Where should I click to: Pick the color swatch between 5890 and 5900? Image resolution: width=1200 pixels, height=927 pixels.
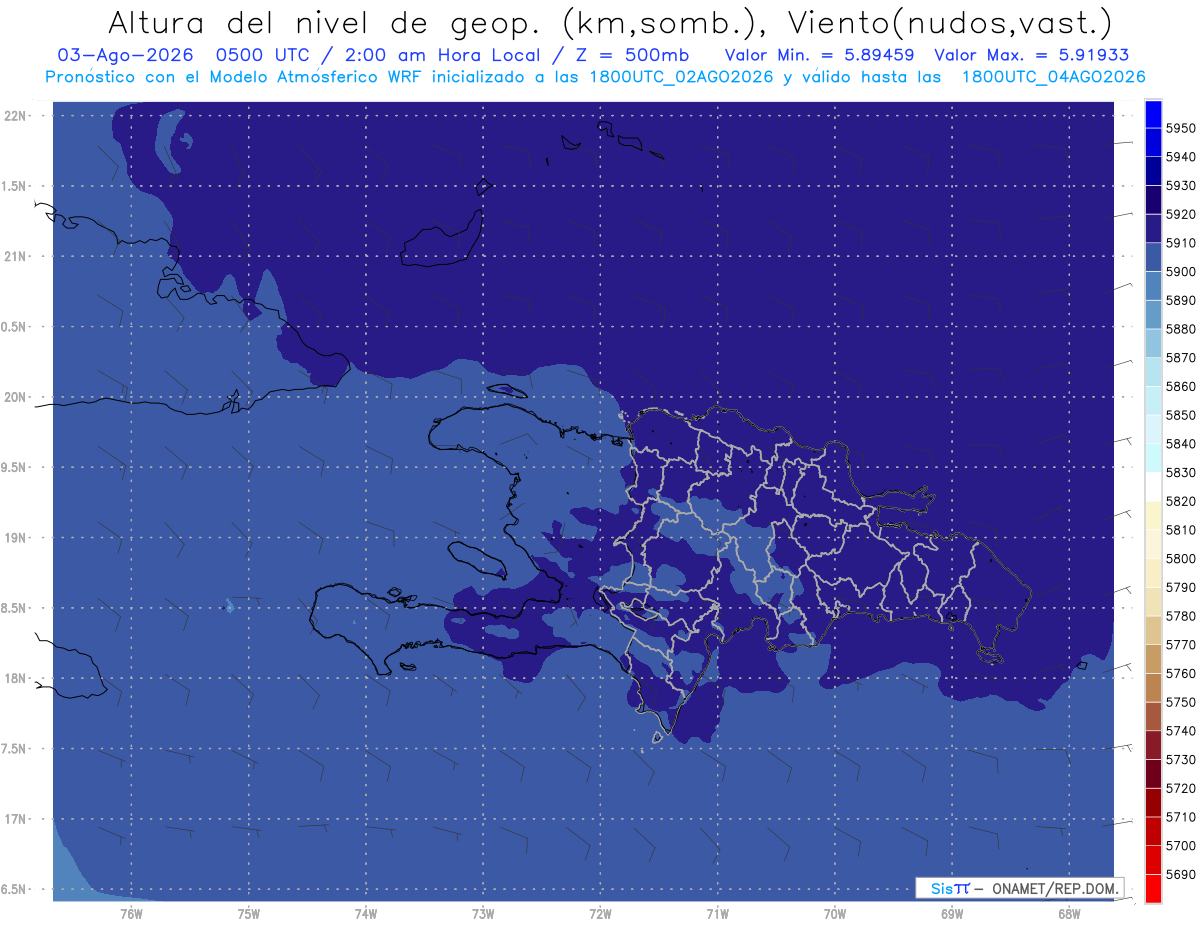tap(1153, 286)
